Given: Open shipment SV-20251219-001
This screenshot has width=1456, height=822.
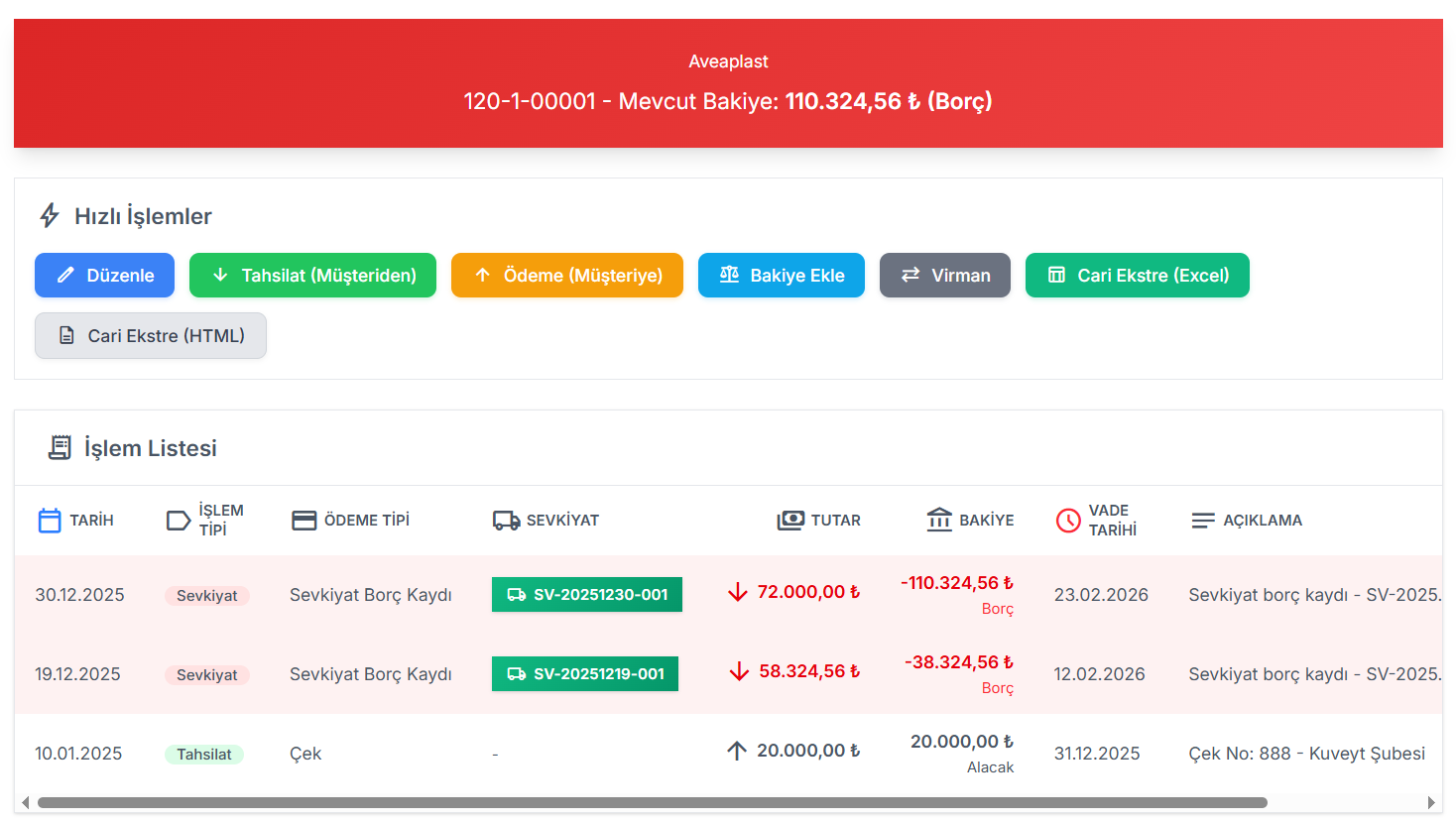Looking at the screenshot, I should (584, 673).
